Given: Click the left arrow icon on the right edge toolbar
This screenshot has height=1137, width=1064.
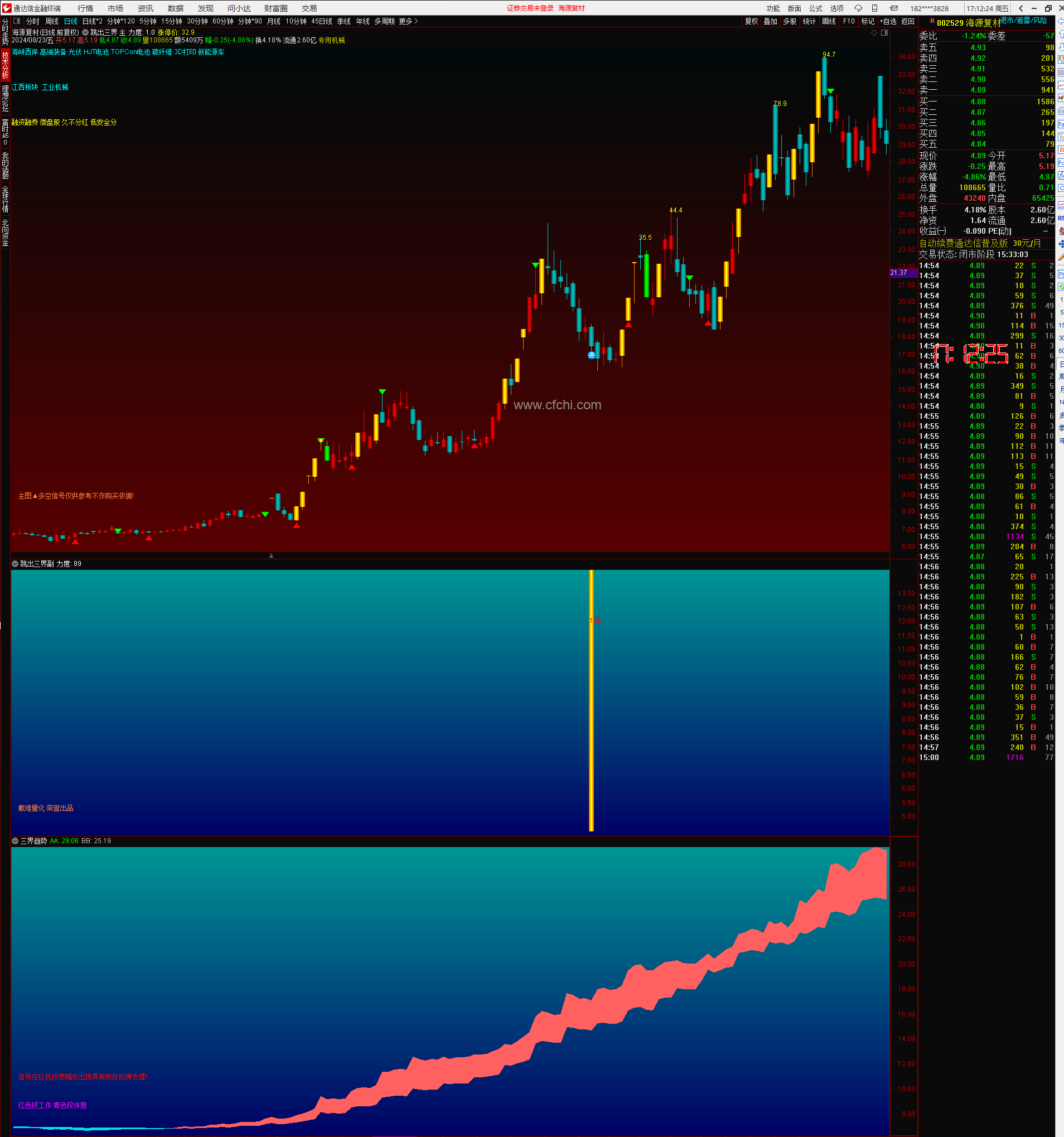Looking at the screenshot, I should tap(1061, 21).
